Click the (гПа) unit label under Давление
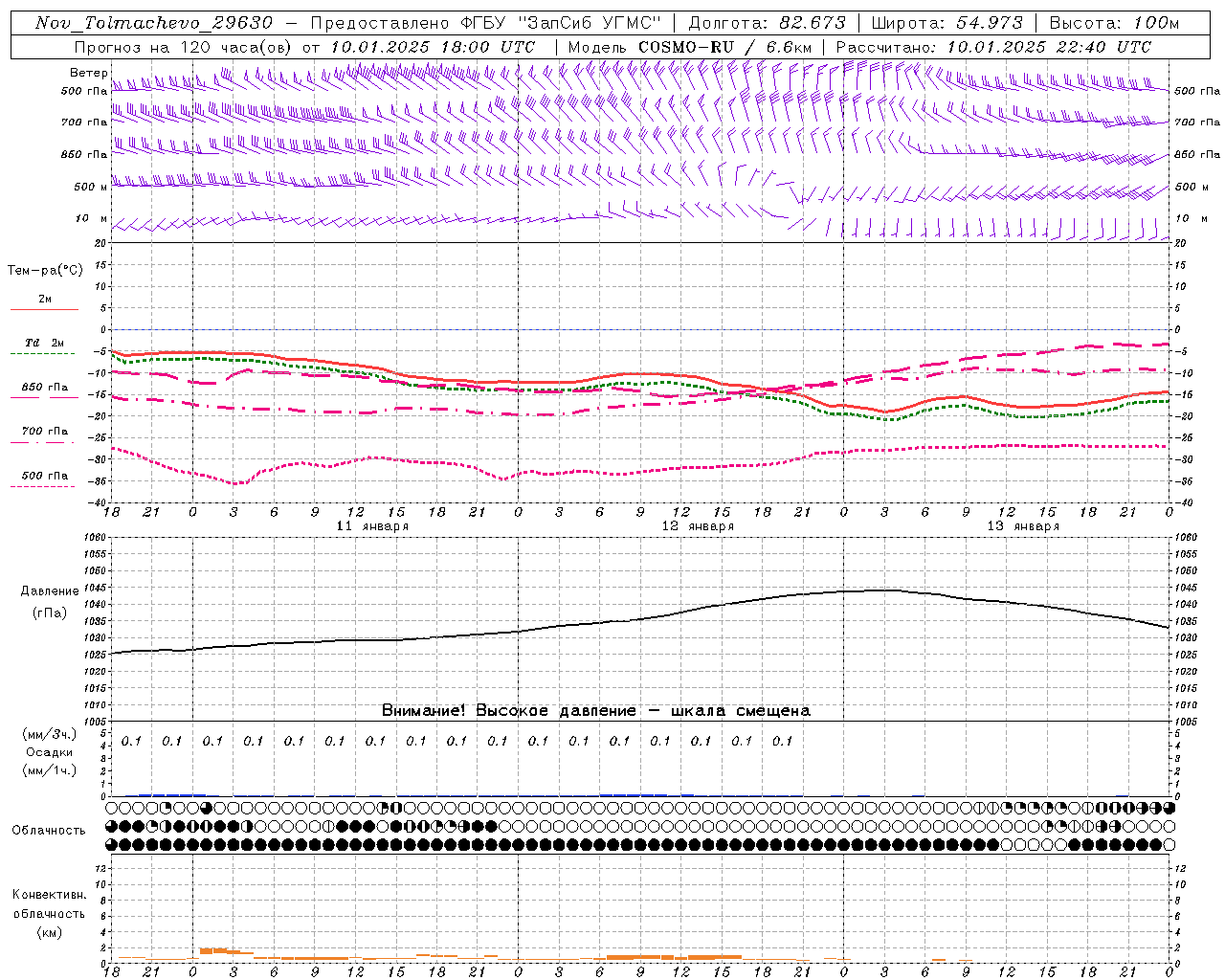The image size is (1225, 980). click(x=50, y=612)
